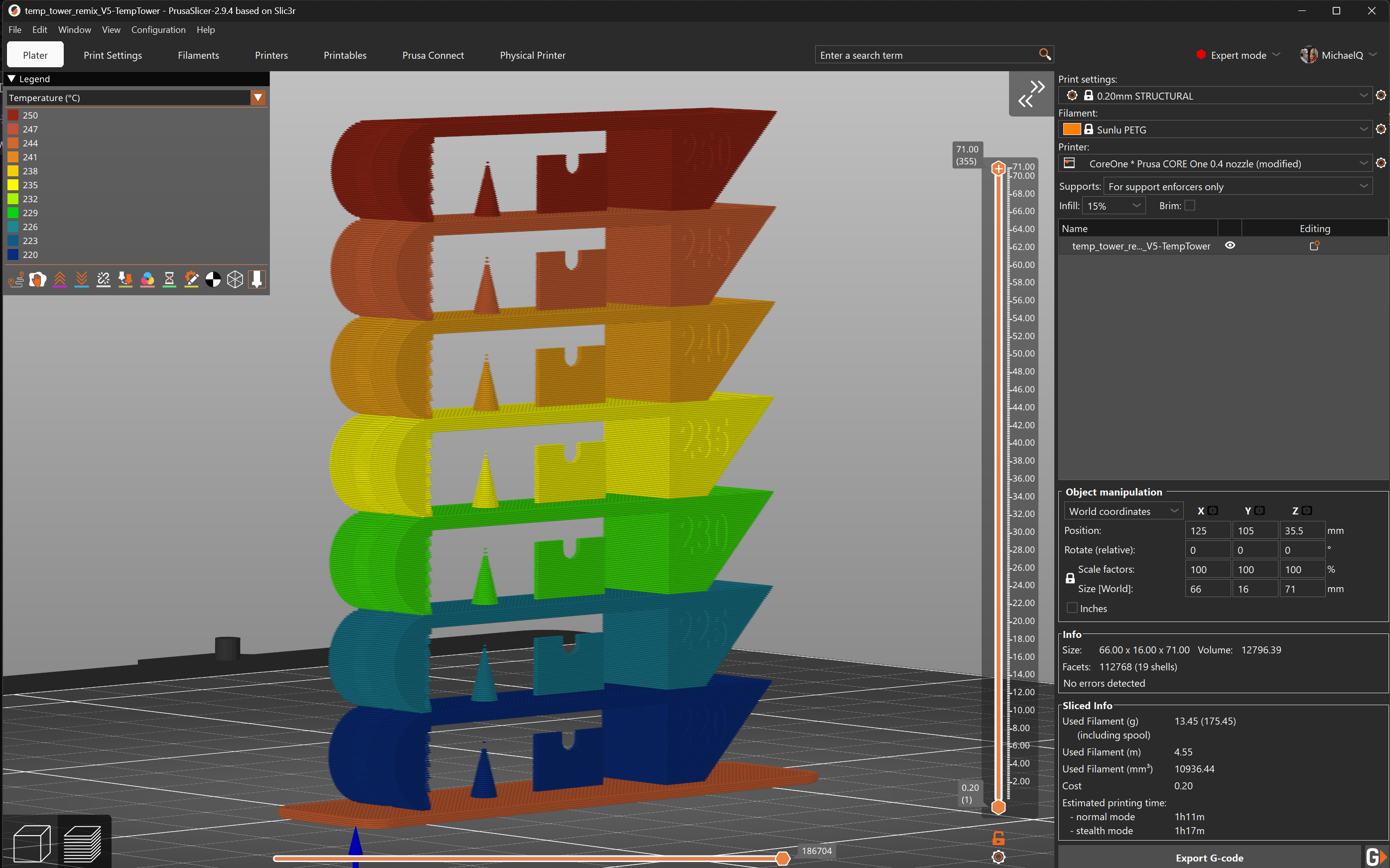Switch to Print Settings tab
Image resolution: width=1390 pixels, height=868 pixels.
[113, 55]
